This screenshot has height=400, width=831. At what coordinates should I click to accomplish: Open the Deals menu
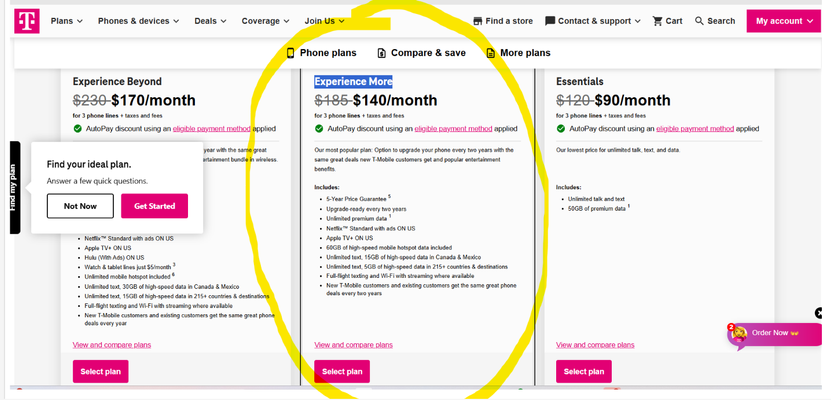210,21
